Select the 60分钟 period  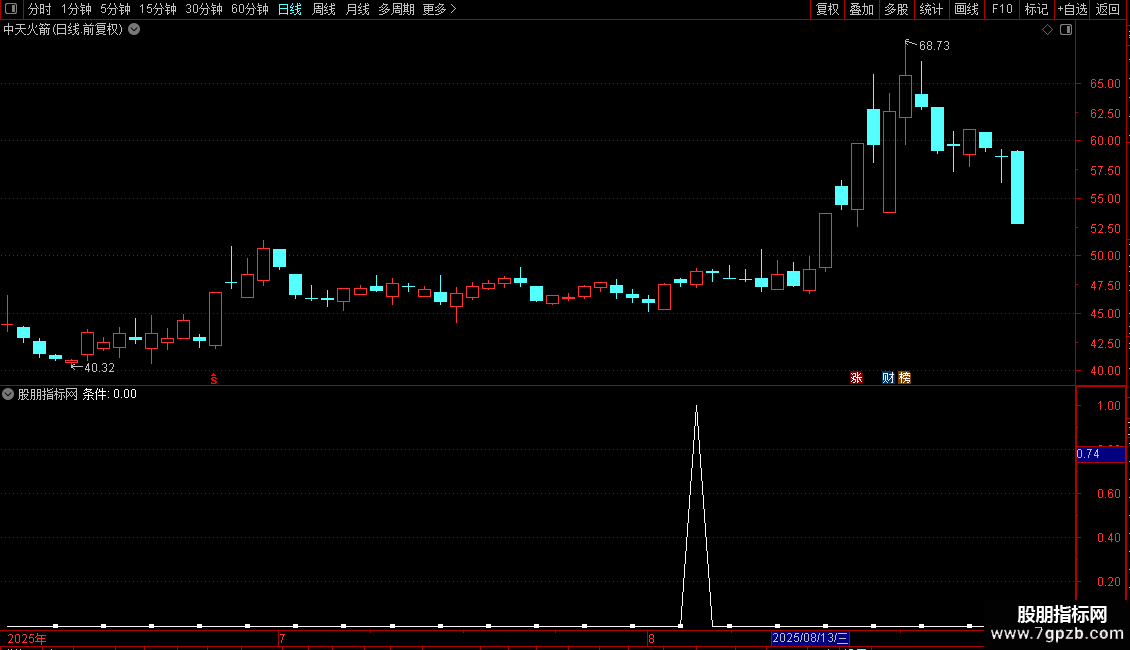tap(249, 9)
